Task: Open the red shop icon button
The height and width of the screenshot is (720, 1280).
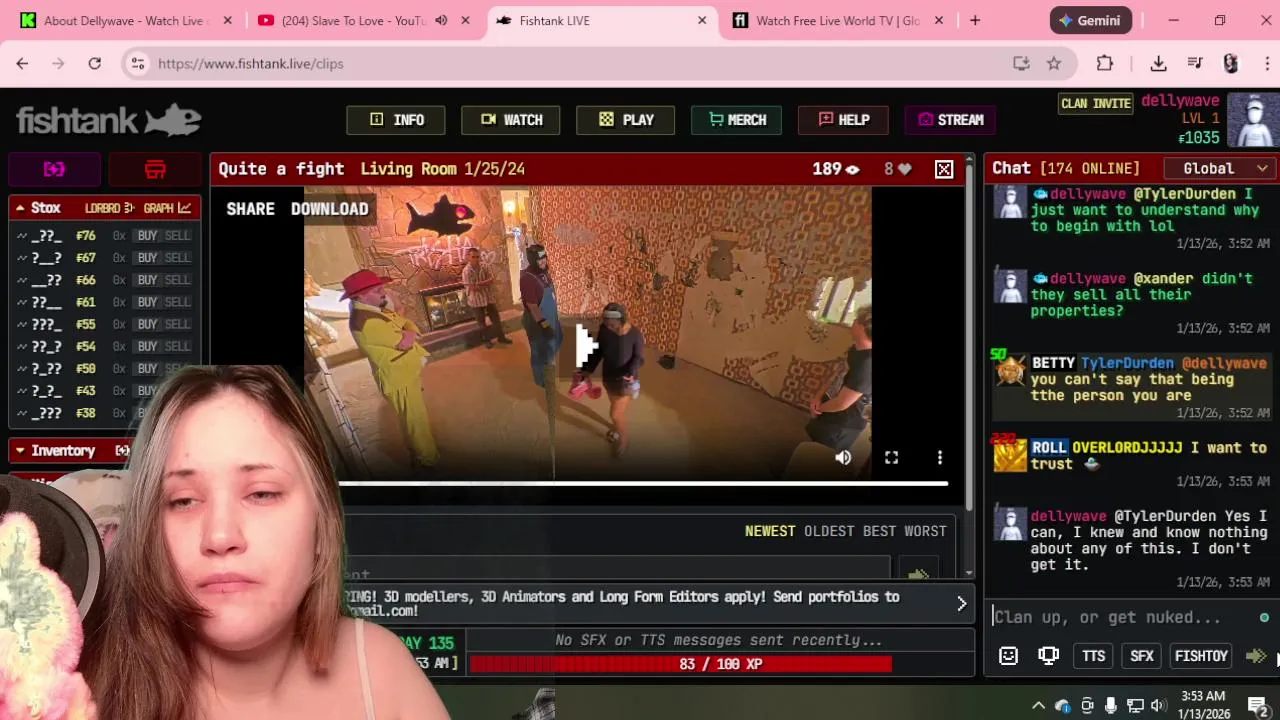Action: coord(155,169)
